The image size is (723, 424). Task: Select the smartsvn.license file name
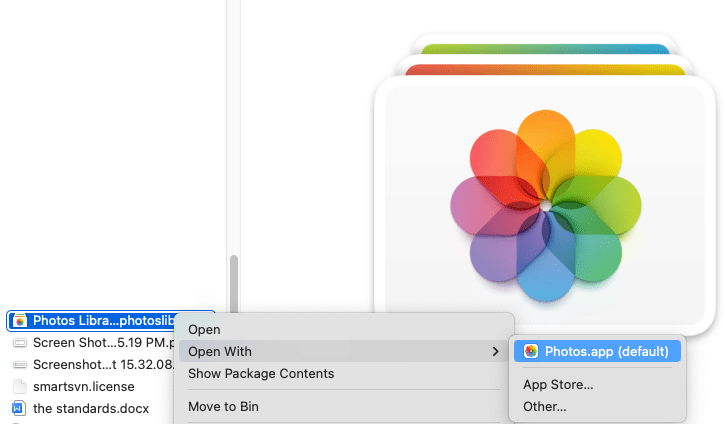point(84,386)
